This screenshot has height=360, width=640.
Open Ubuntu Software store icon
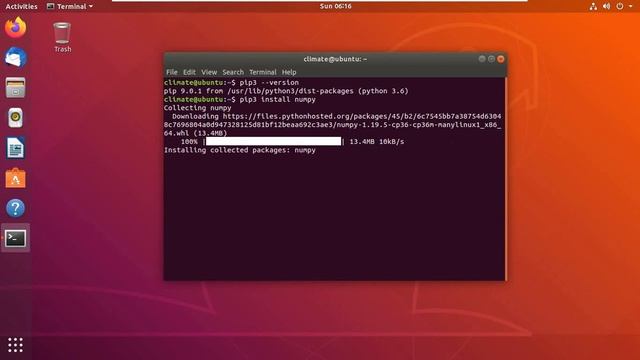click(x=16, y=178)
